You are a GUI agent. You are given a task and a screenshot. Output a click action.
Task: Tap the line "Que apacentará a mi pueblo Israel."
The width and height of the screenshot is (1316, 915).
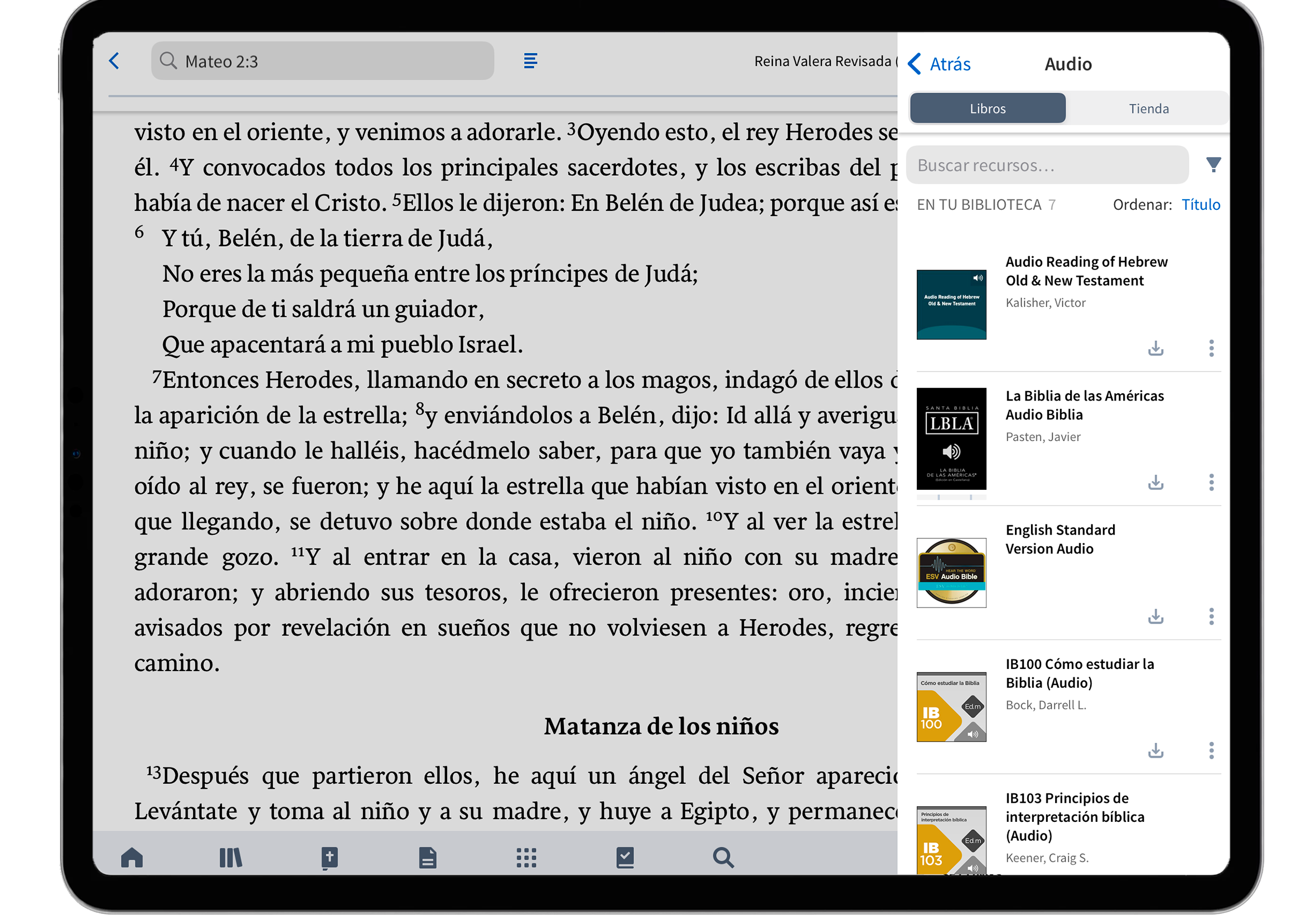(342, 345)
